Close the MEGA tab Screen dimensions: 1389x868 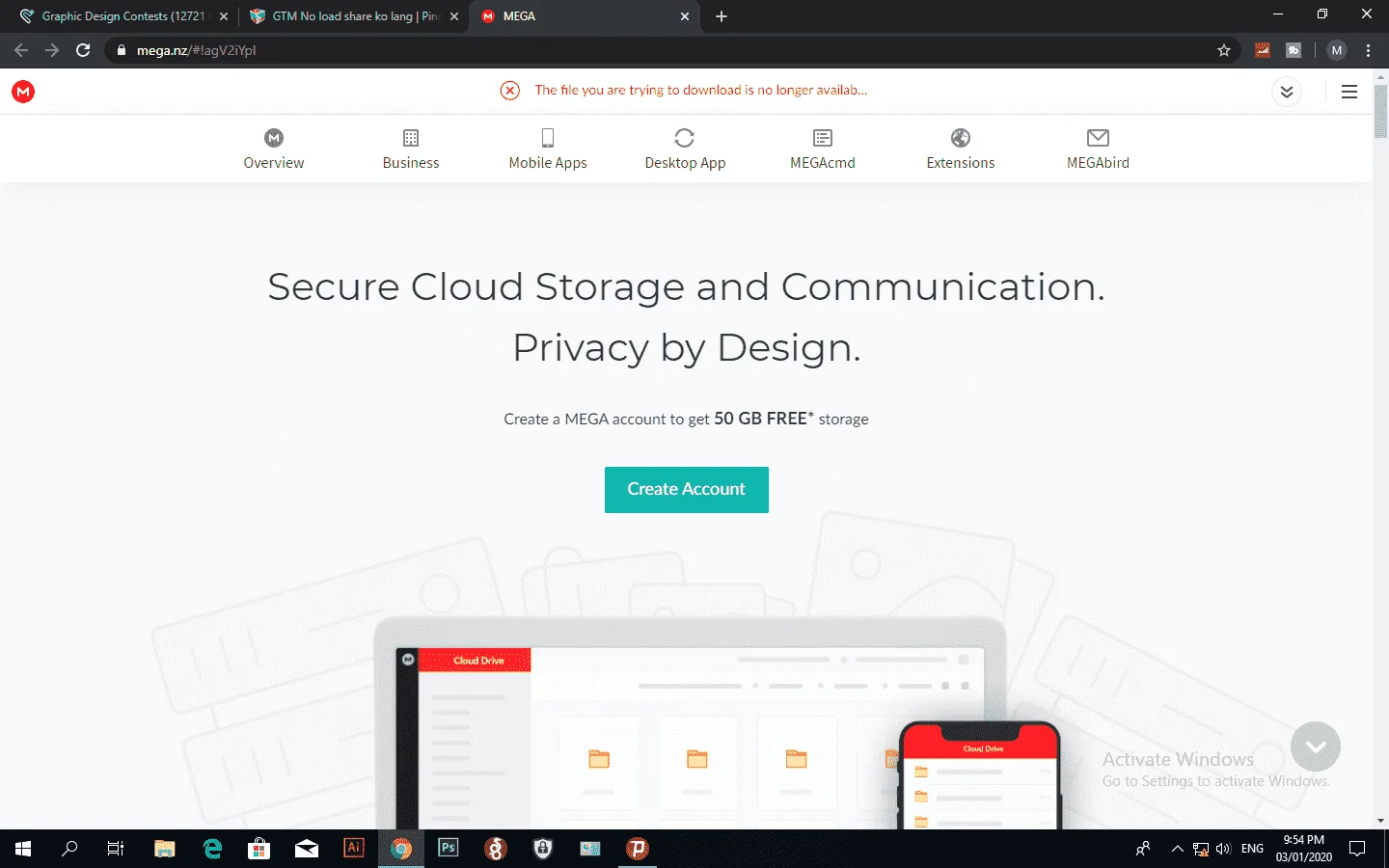pos(685,16)
